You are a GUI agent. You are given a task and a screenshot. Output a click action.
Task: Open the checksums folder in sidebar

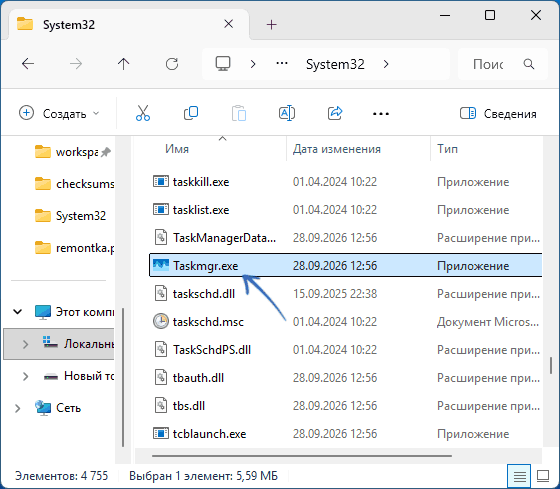74,184
